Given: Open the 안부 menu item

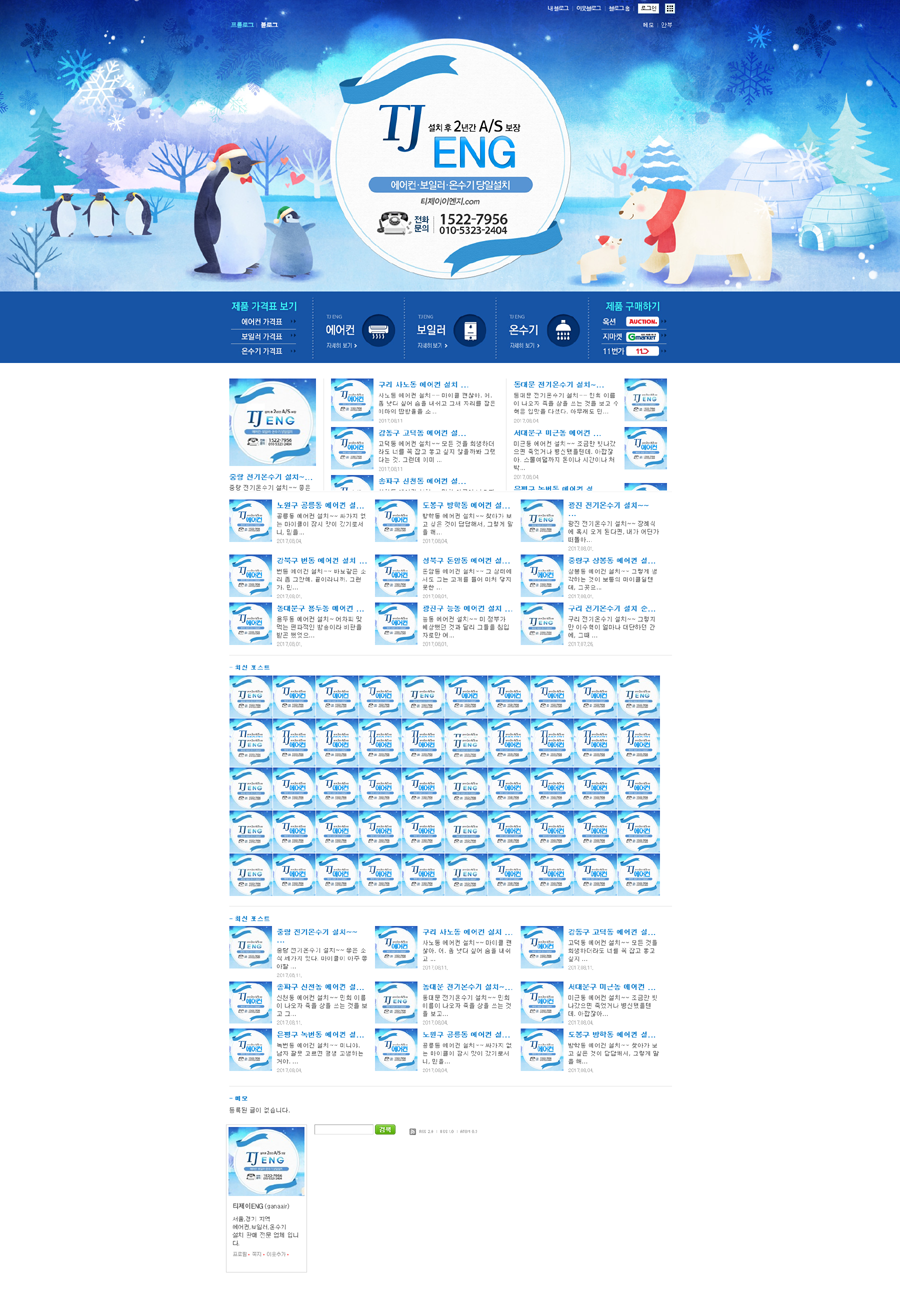Looking at the screenshot, I should [x=666, y=24].
